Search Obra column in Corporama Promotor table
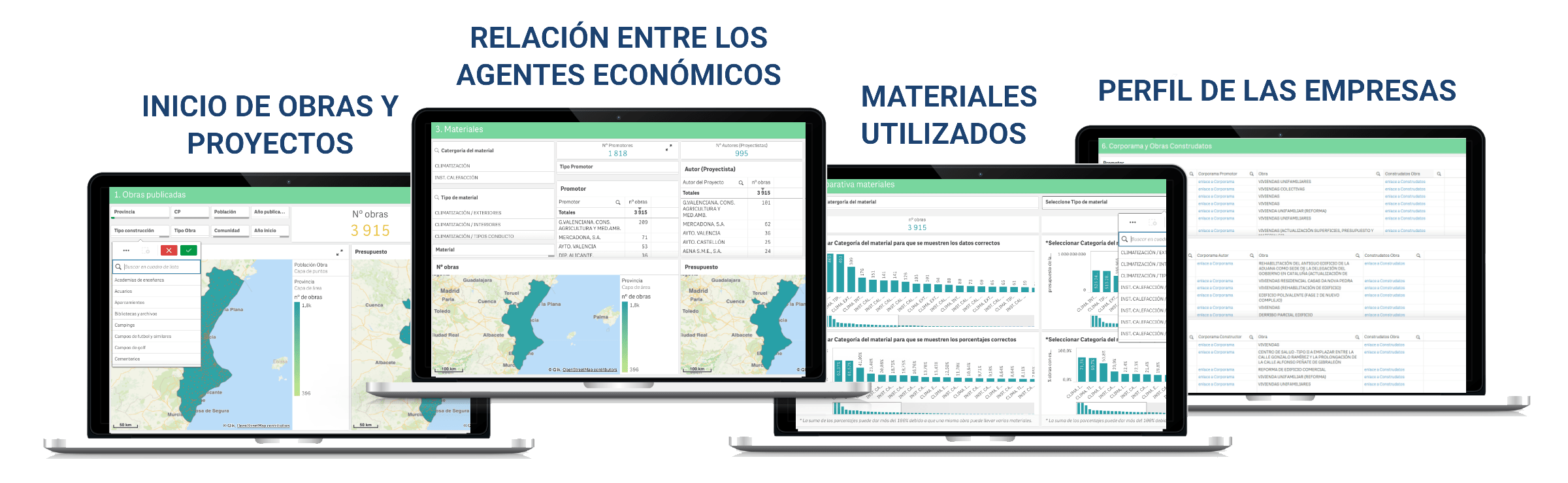This screenshot has width=1568, height=483. [x=1378, y=174]
